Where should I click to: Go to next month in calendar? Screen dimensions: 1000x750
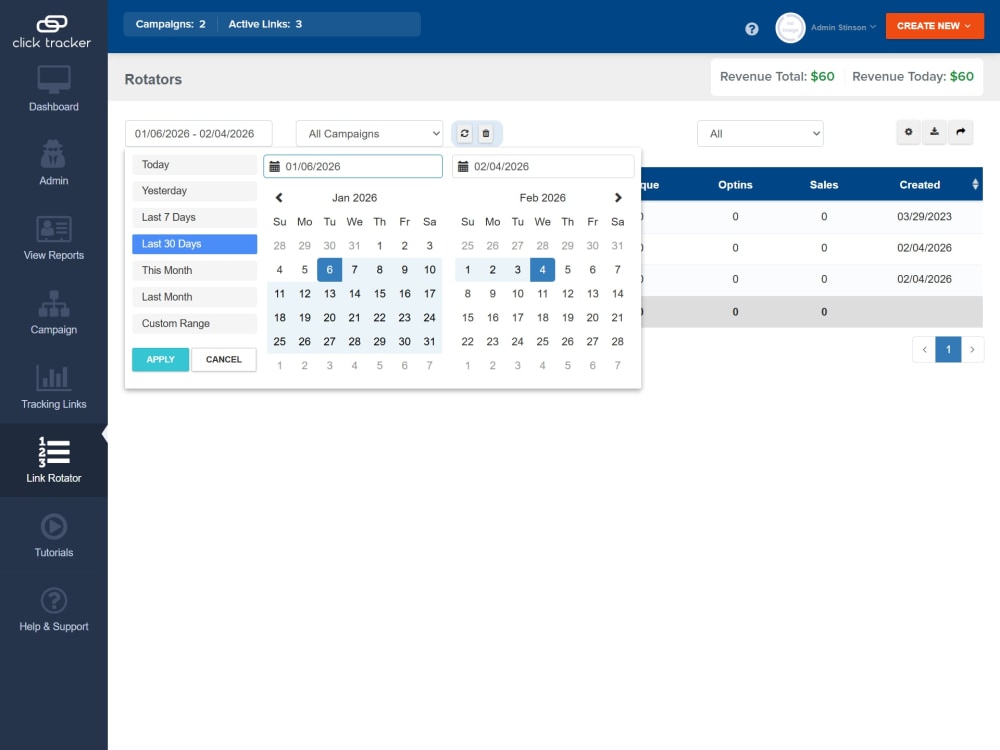pyautogui.click(x=617, y=198)
